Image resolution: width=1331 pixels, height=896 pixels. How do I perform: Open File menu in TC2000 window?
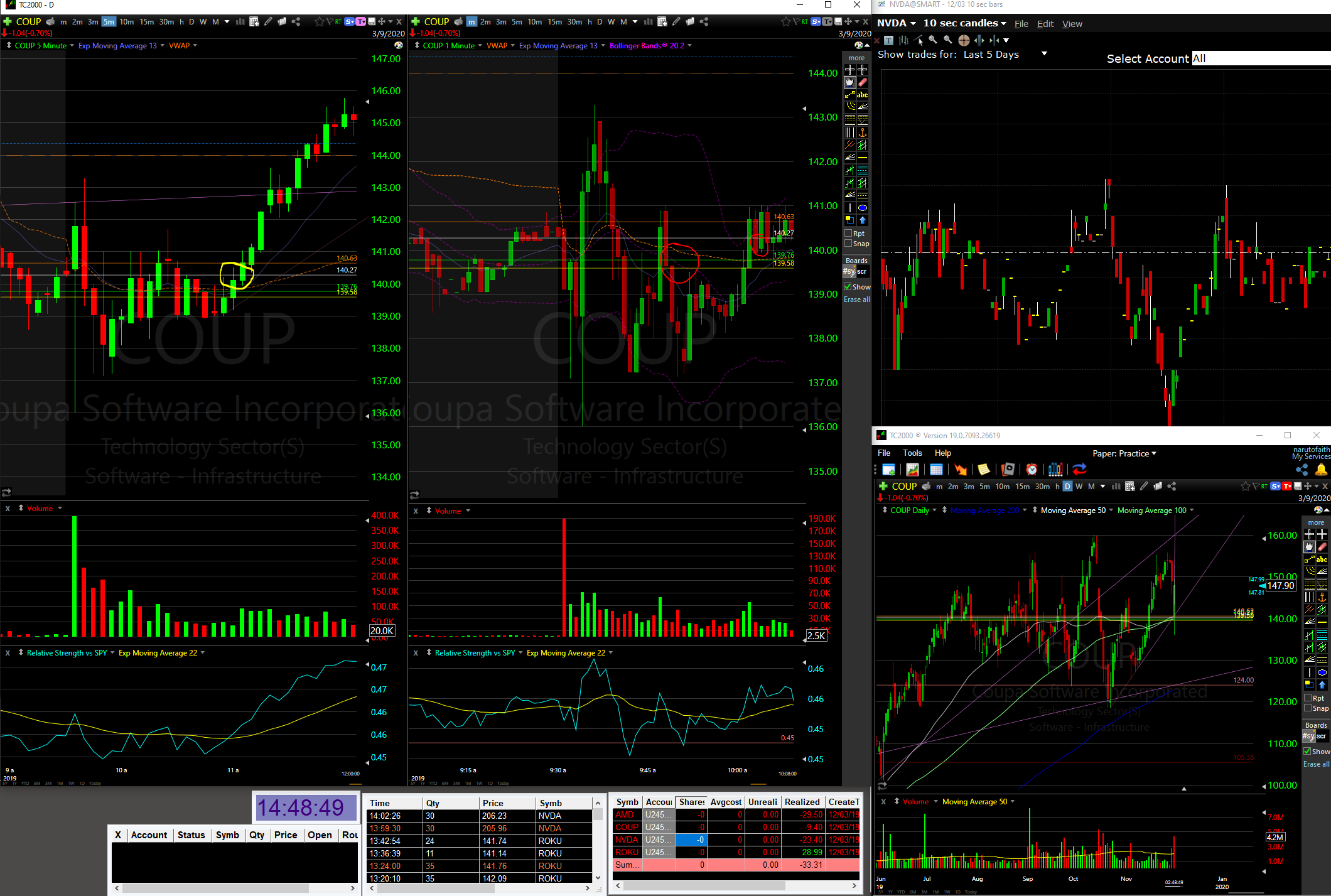click(884, 453)
